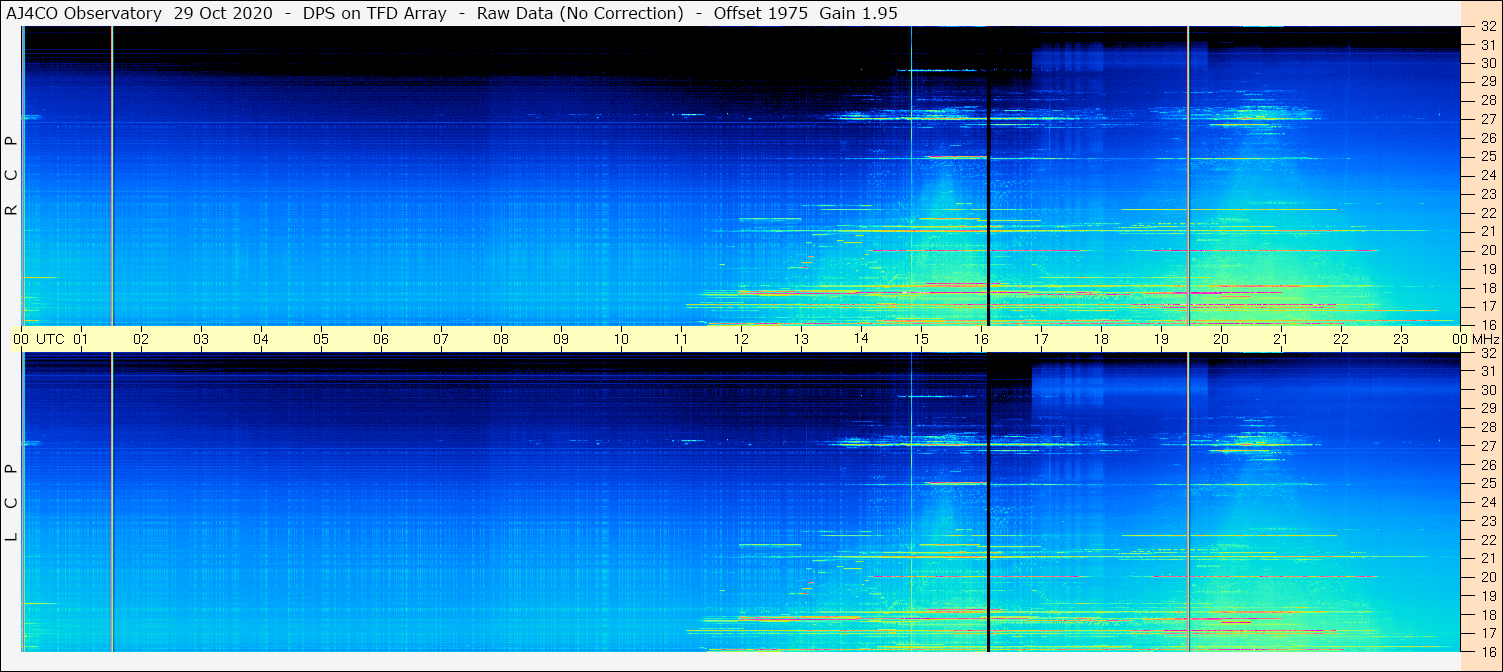Viewport: 1503px width, 672px height.
Task: Click the 'Raw Data (No Correction)' label
Action: (x=580, y=14)
